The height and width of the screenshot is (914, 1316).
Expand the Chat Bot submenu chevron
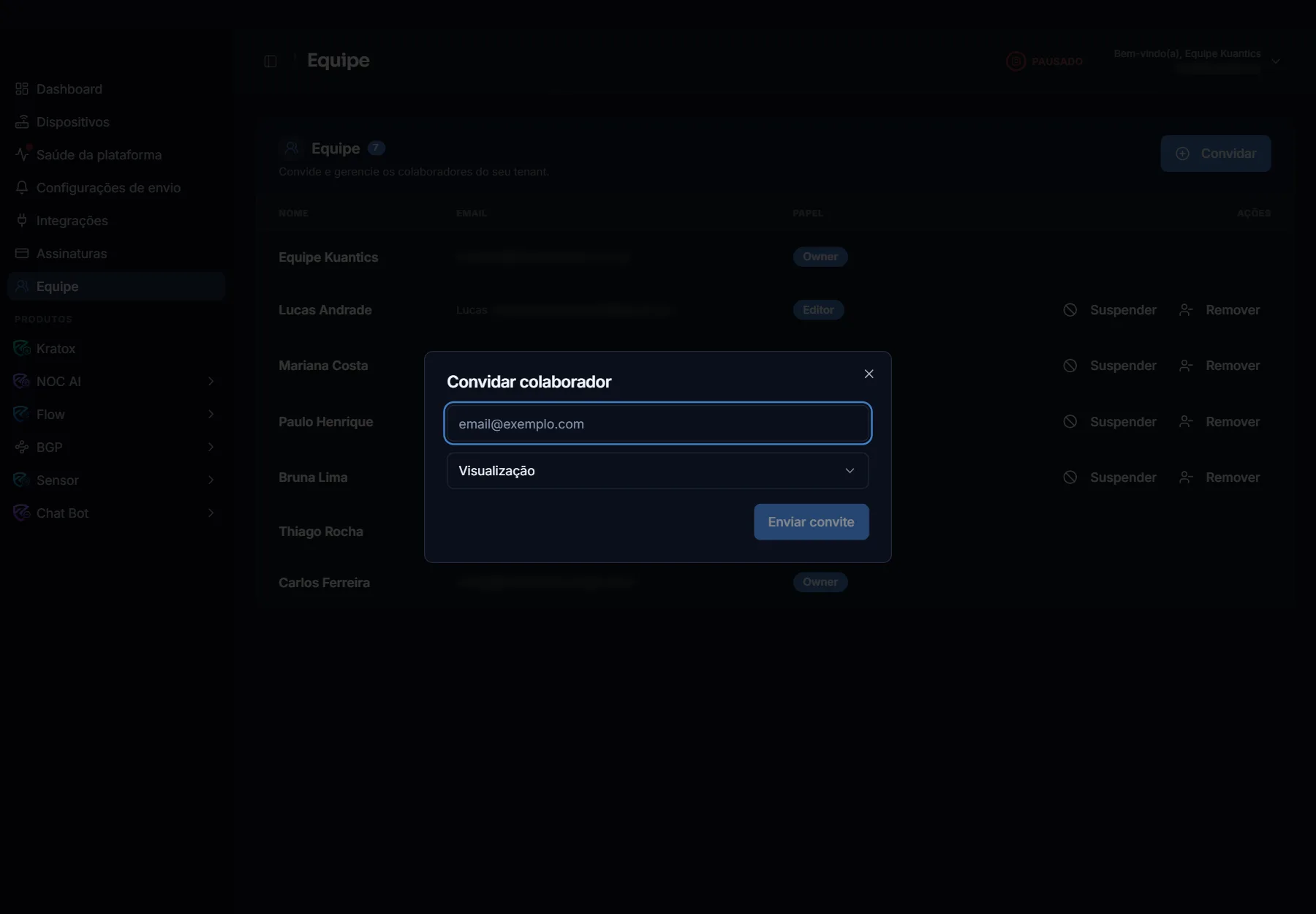[211, 513]
